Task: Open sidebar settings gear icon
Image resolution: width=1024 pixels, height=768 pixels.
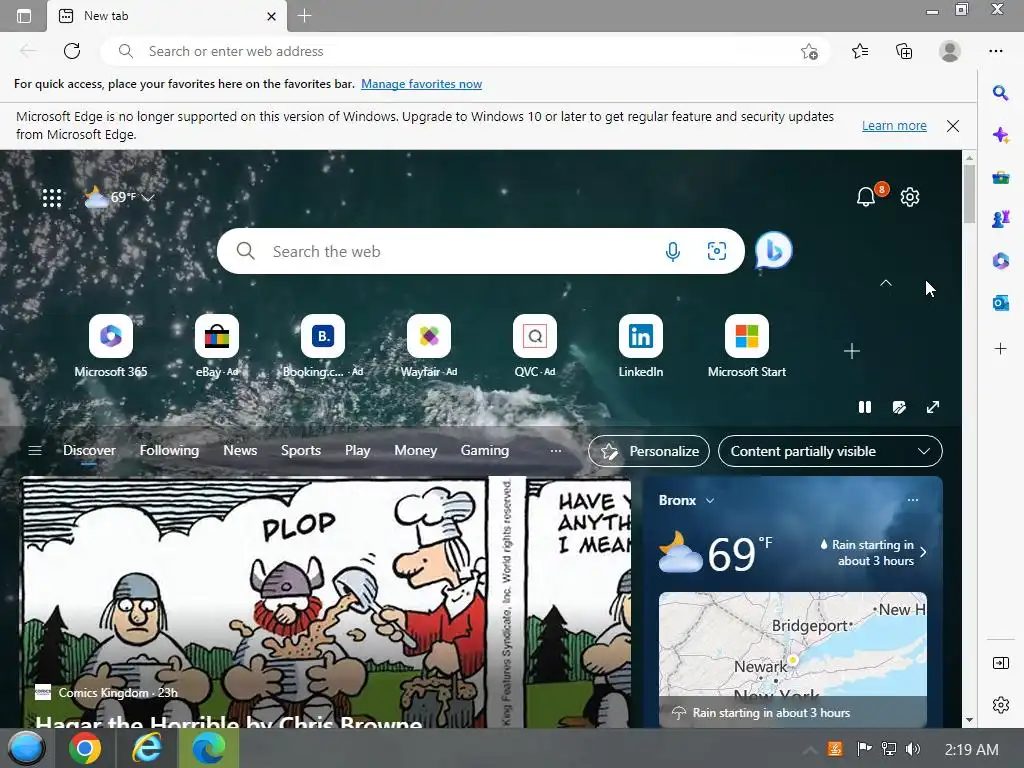Action: [1000, 705]
